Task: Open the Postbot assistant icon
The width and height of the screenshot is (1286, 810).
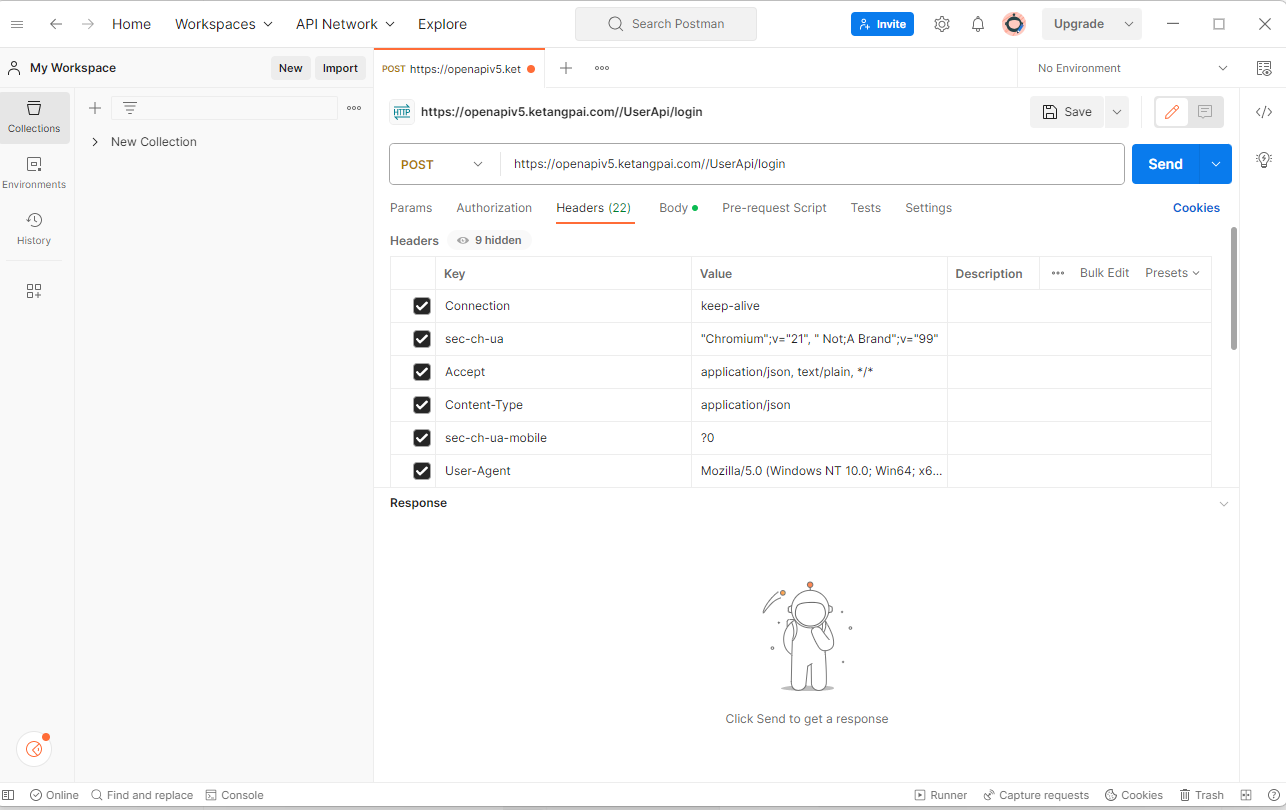Action: point(34,748)
